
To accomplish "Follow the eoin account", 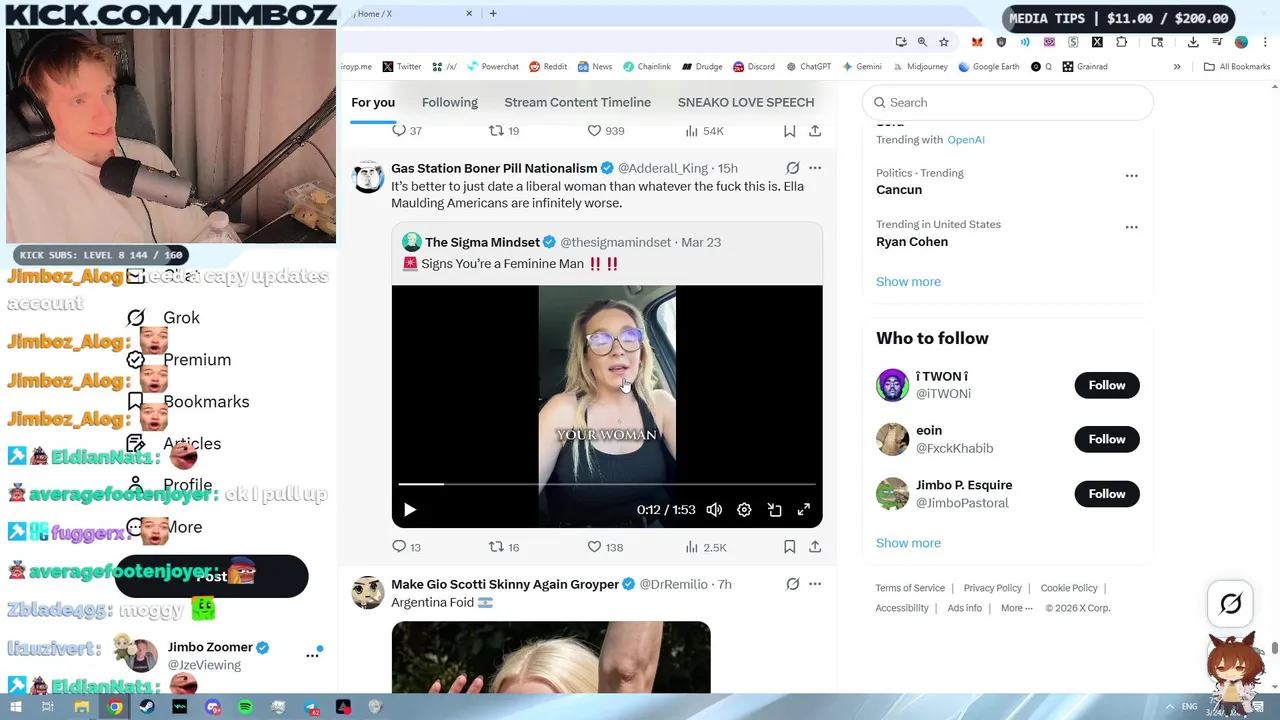I will coord(1107,439).
